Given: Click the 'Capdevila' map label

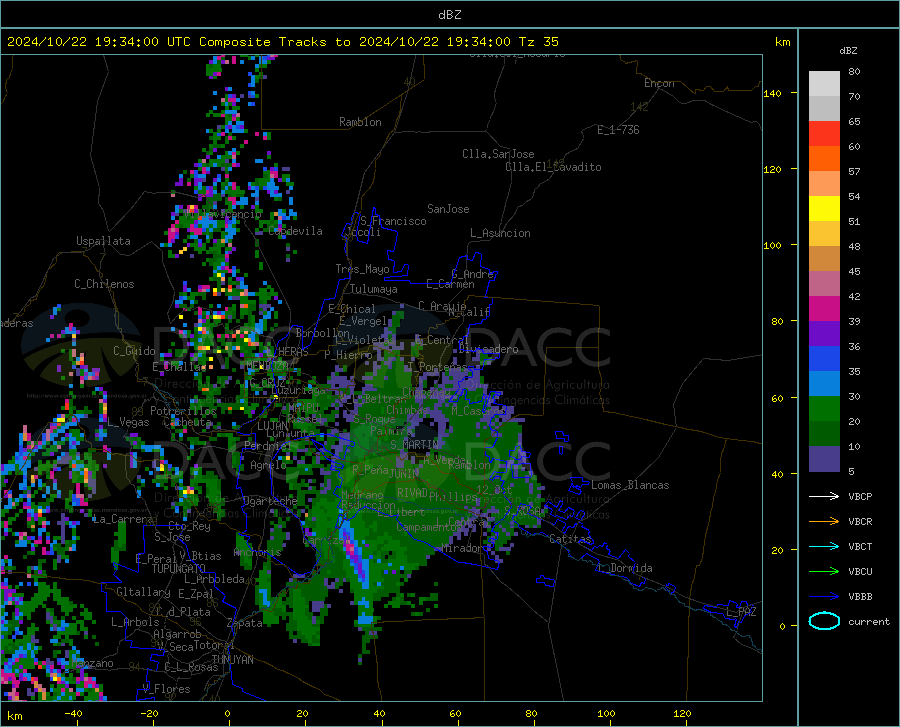Looking at the screenshot, I should point(295,231).
